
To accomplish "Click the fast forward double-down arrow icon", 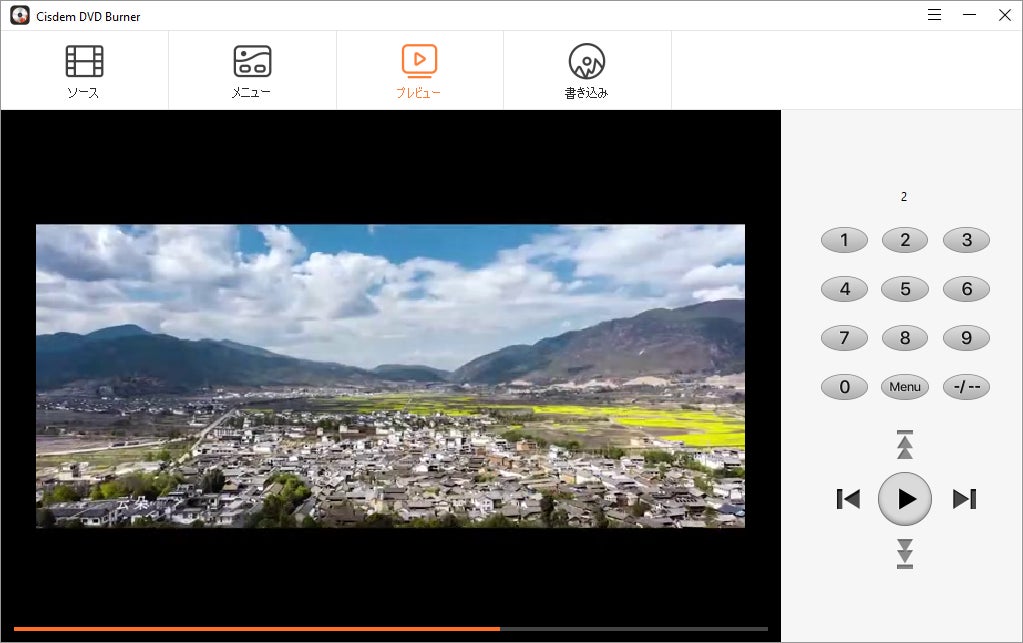I will pos(905,554).
